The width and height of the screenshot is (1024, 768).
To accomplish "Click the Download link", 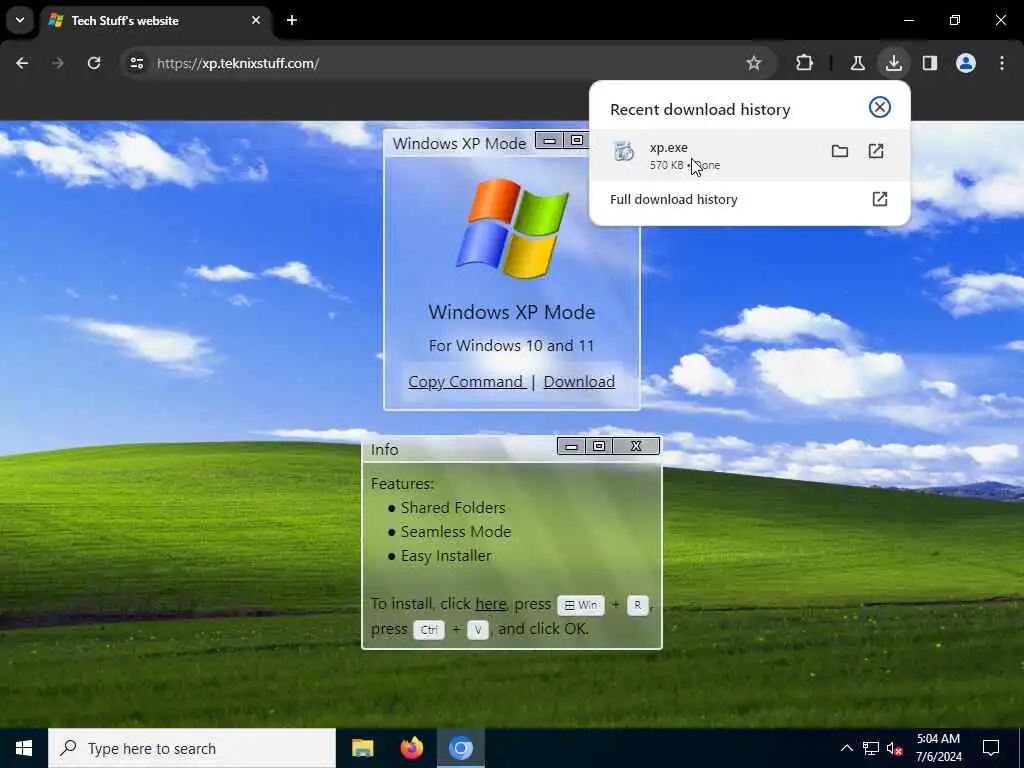I will (579, 381).
